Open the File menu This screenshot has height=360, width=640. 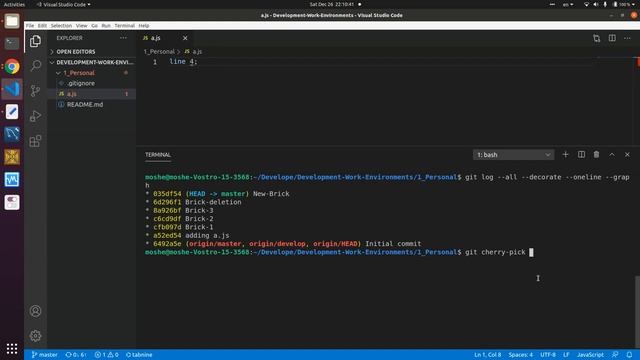coord(30,25)
